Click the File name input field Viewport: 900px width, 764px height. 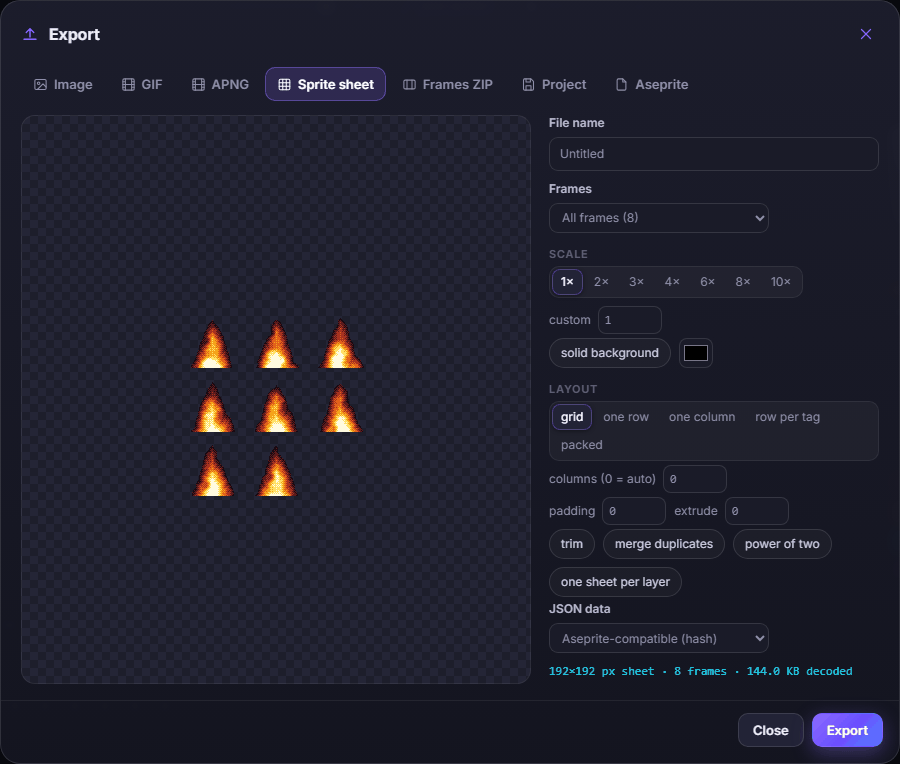(x=713, y=154)
